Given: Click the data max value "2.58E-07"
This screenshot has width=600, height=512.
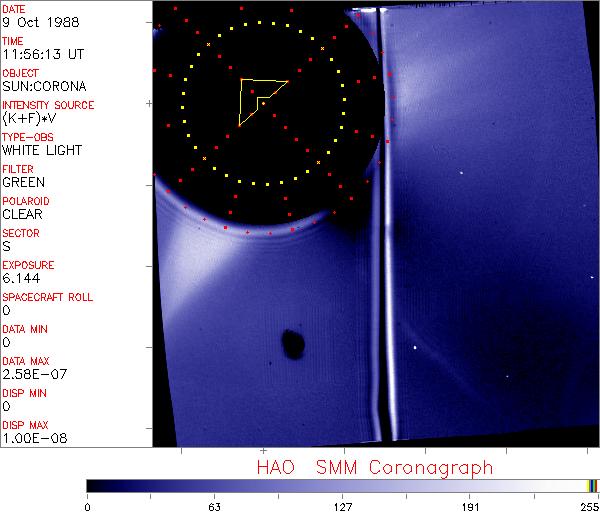Looking at the screenshot, I should coord(30,374).
